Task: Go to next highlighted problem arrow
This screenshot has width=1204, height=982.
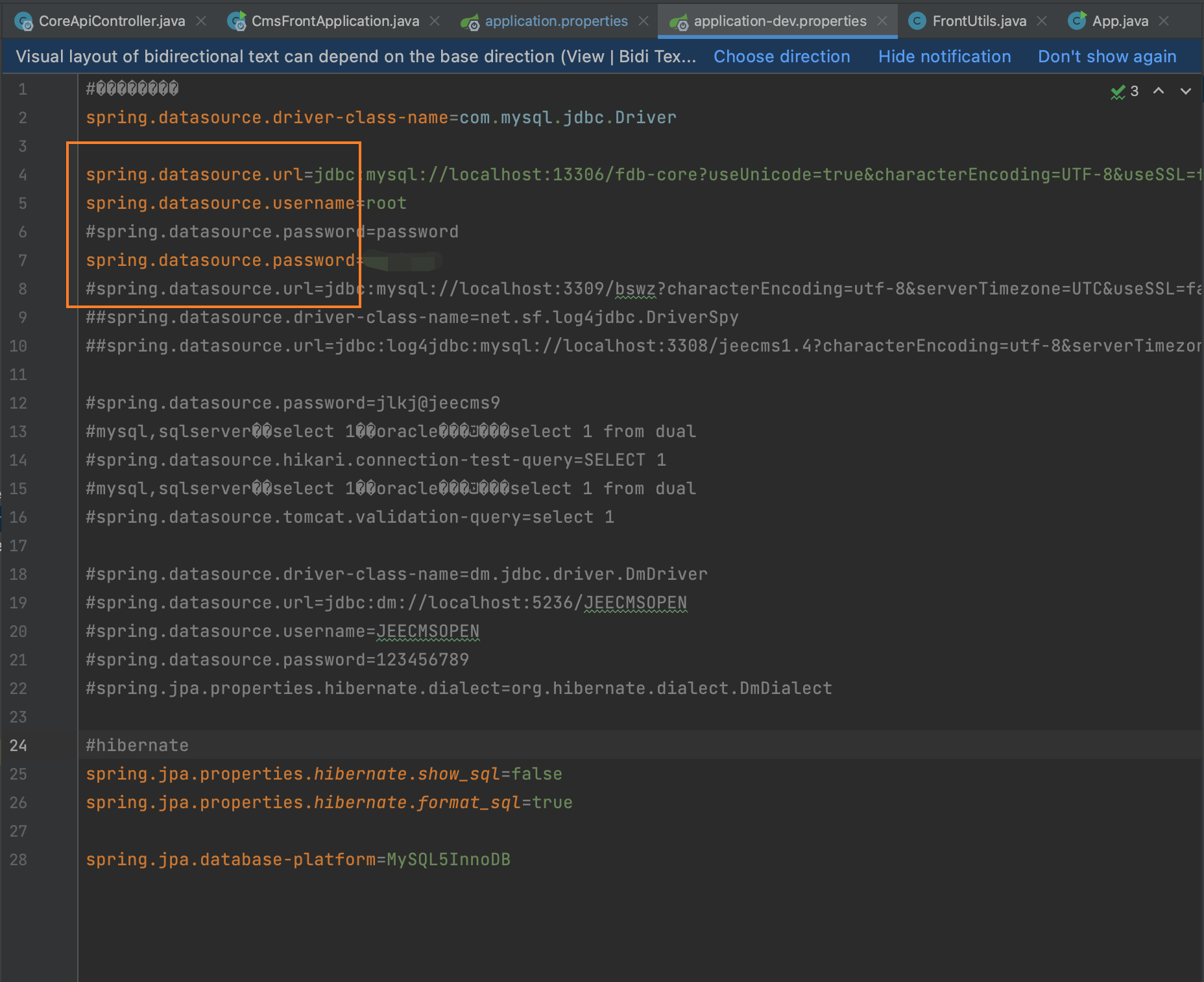Action: coord(1186,91)
